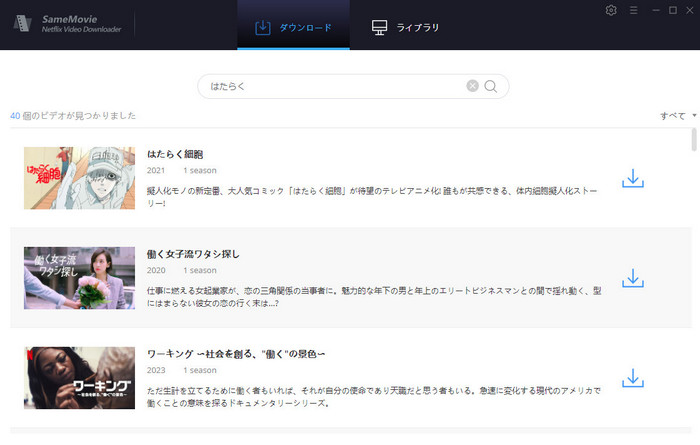Click the SameMovie logo icon
The height and width of the screenshot is (445, 700).
point(22,23)
